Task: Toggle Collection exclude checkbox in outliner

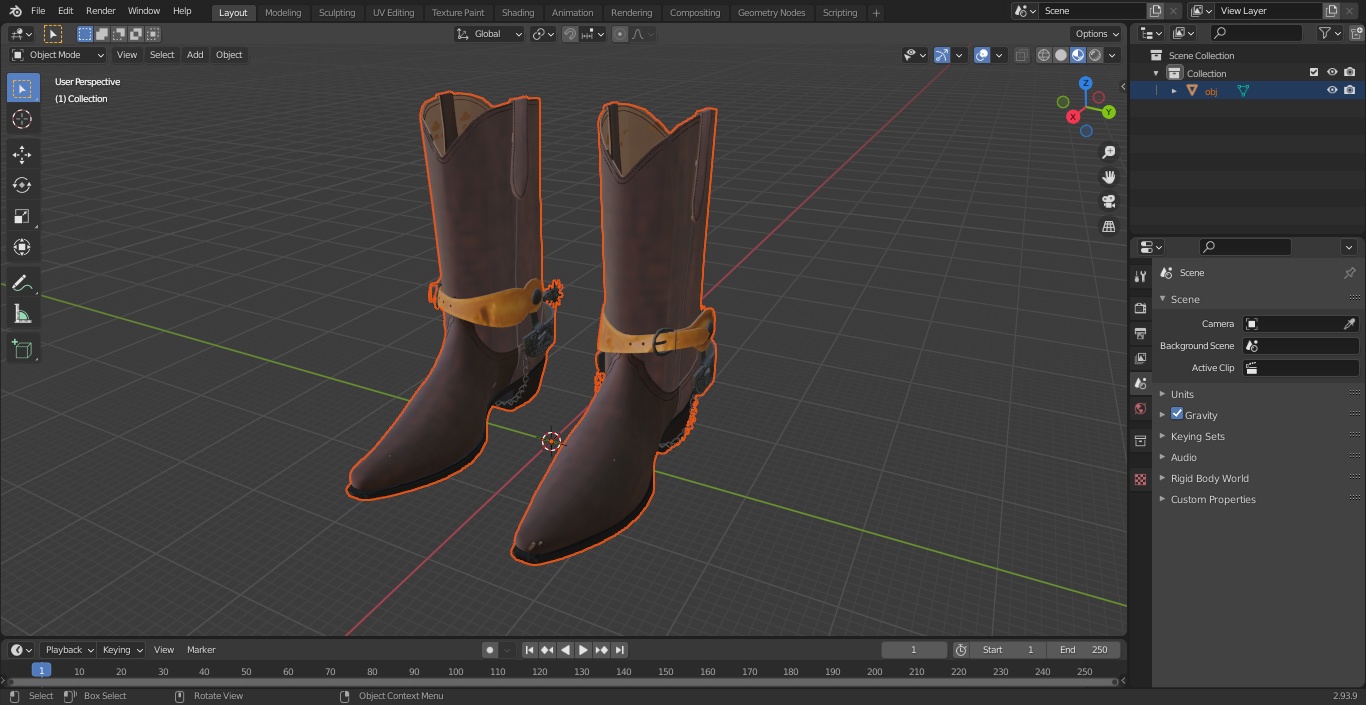Action: coord(1314,72)
